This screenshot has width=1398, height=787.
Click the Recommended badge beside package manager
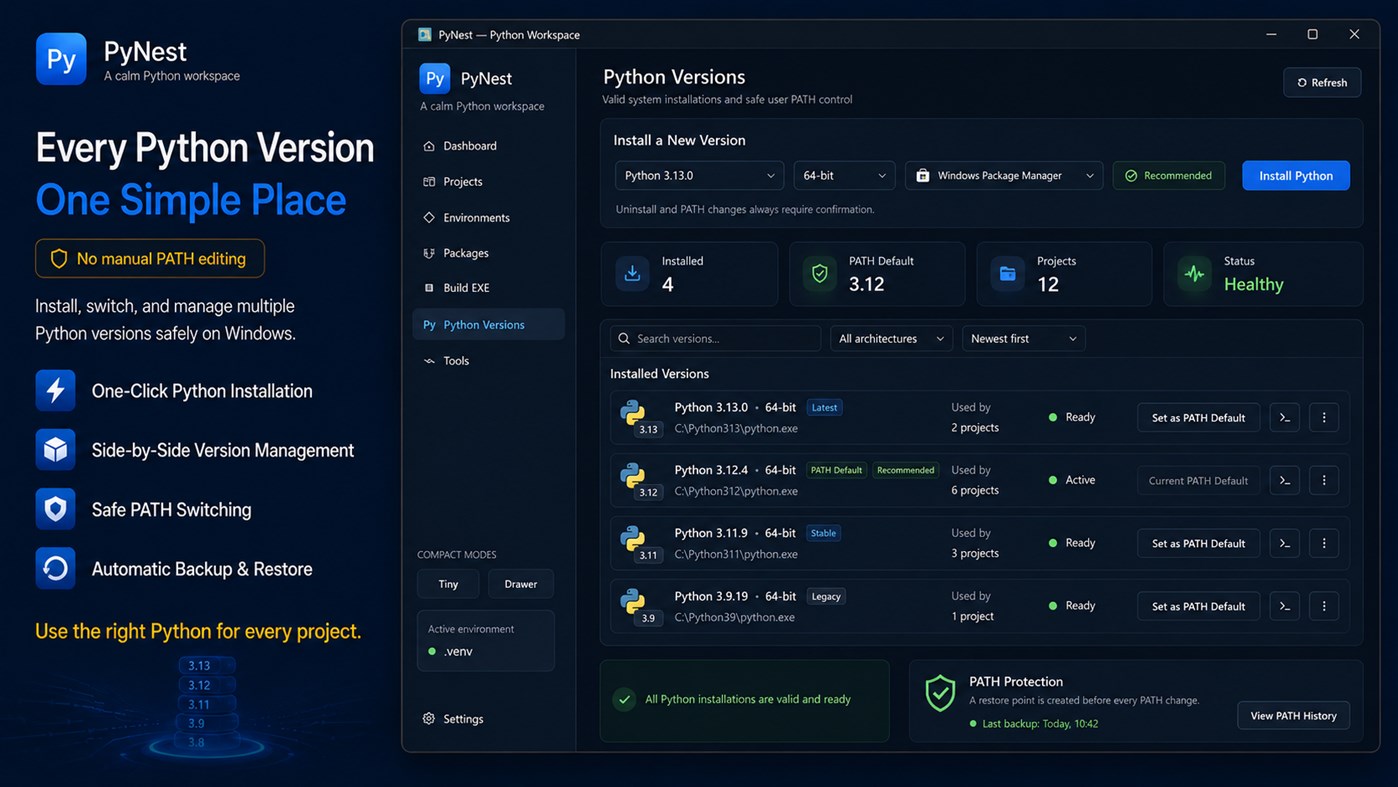[1169, 175]
